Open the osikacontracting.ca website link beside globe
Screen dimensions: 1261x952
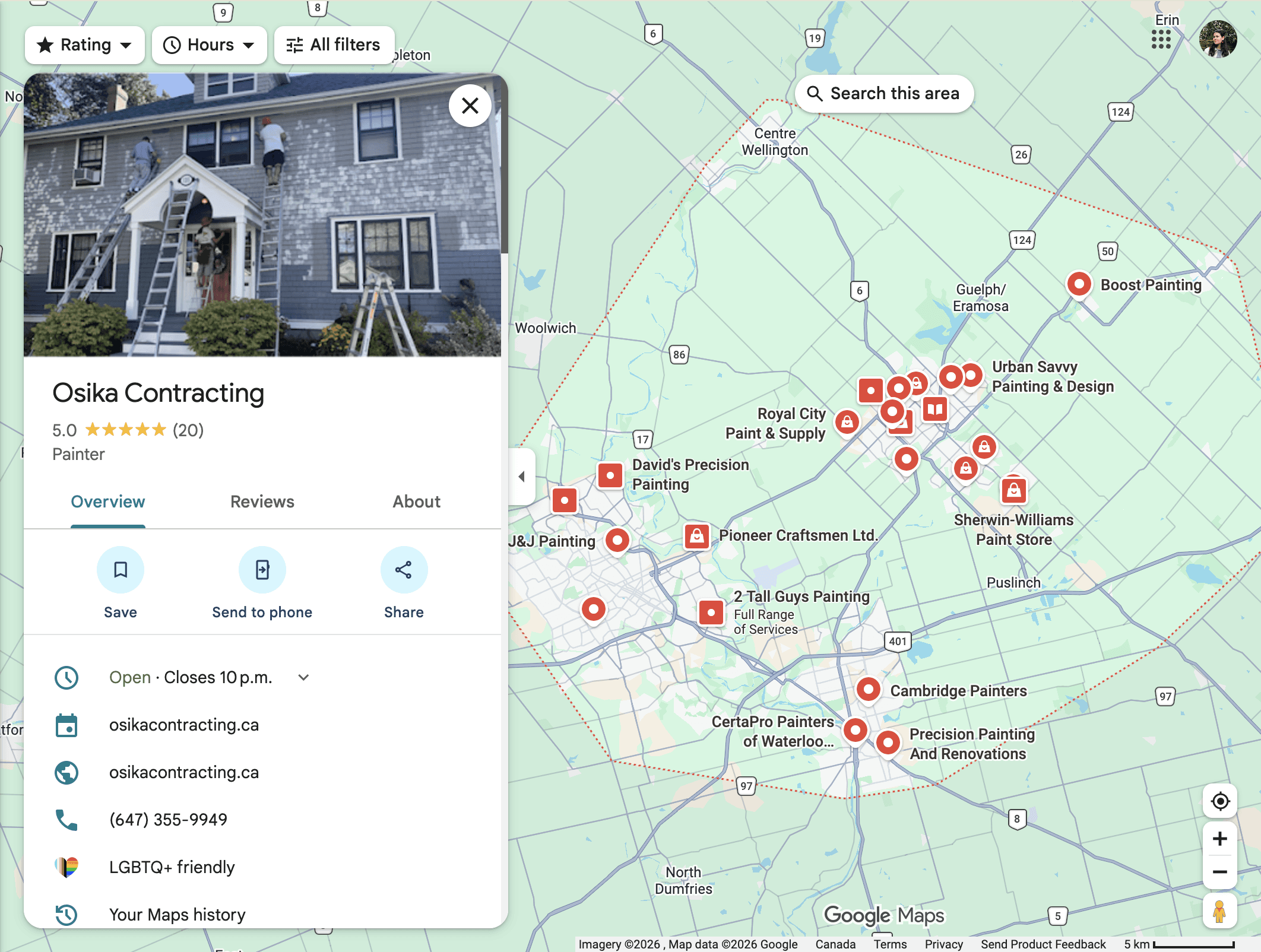point(184,772)
